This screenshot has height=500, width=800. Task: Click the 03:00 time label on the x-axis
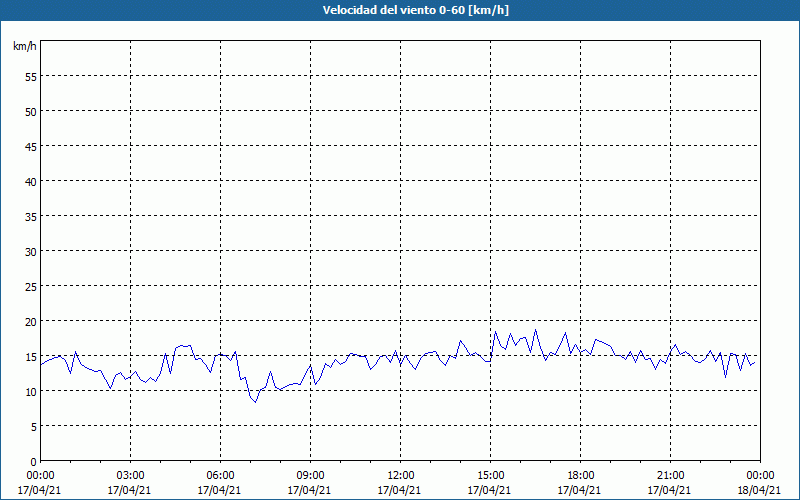(x=131, y=476)
